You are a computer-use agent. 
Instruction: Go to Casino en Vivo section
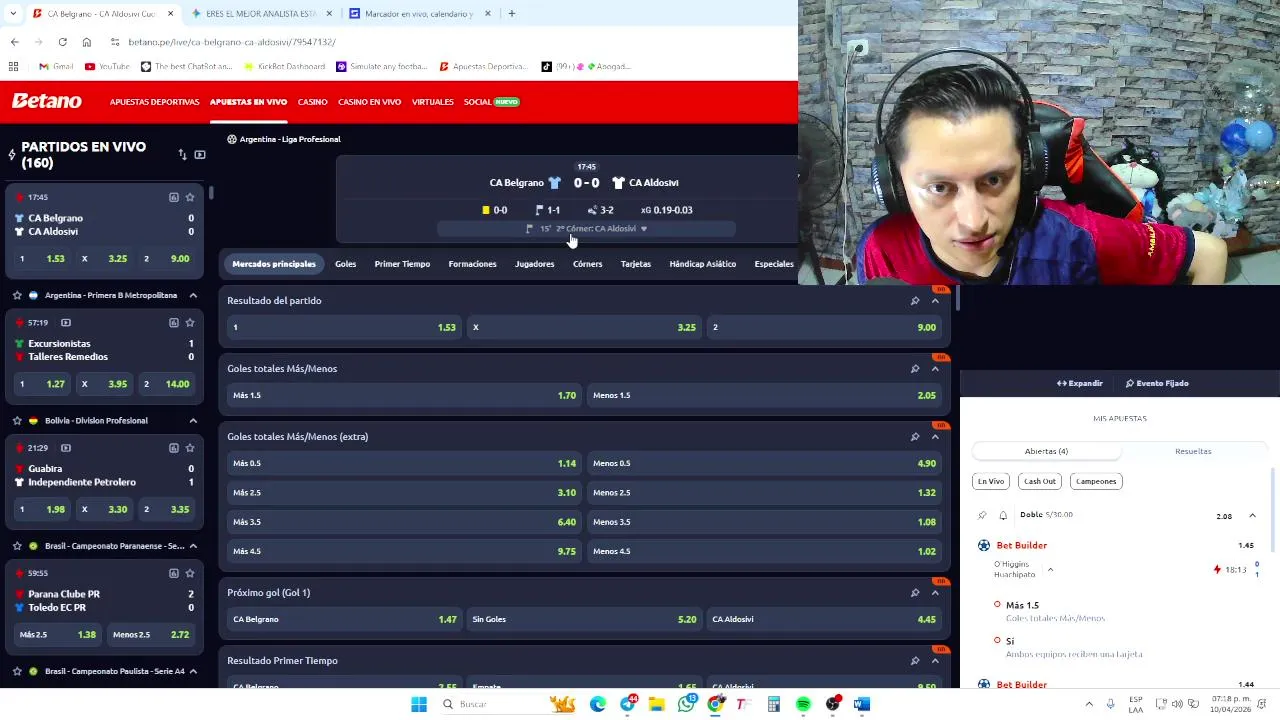pyautogui.click(x=369, y=102)
